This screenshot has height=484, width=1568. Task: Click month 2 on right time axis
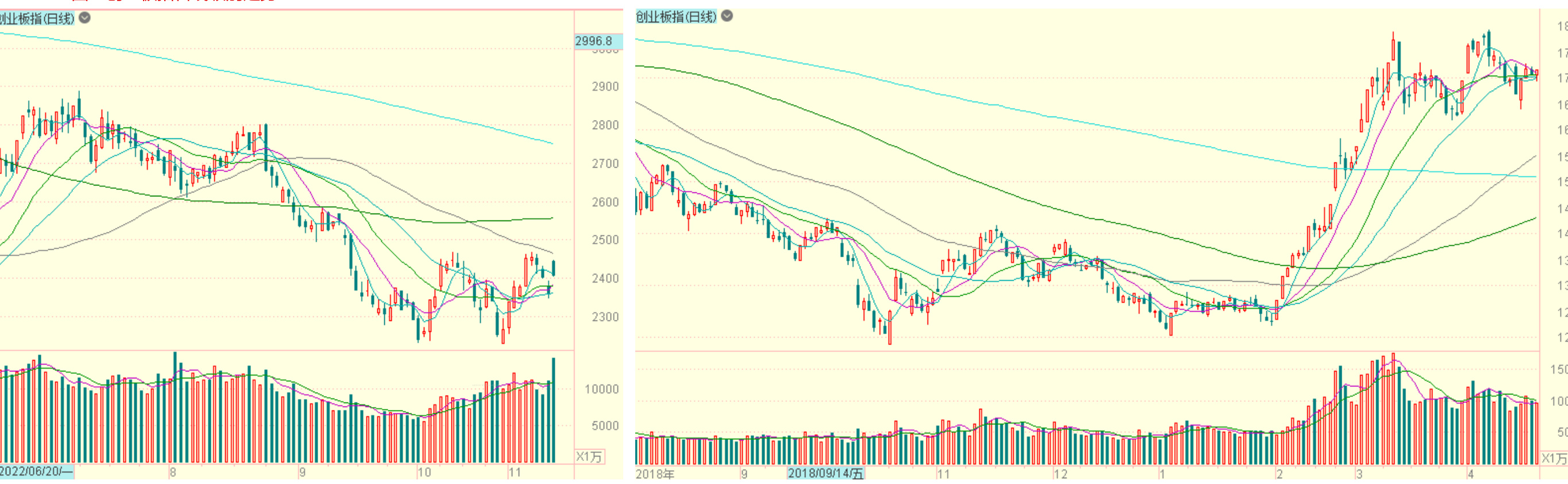pos(1280,473)
